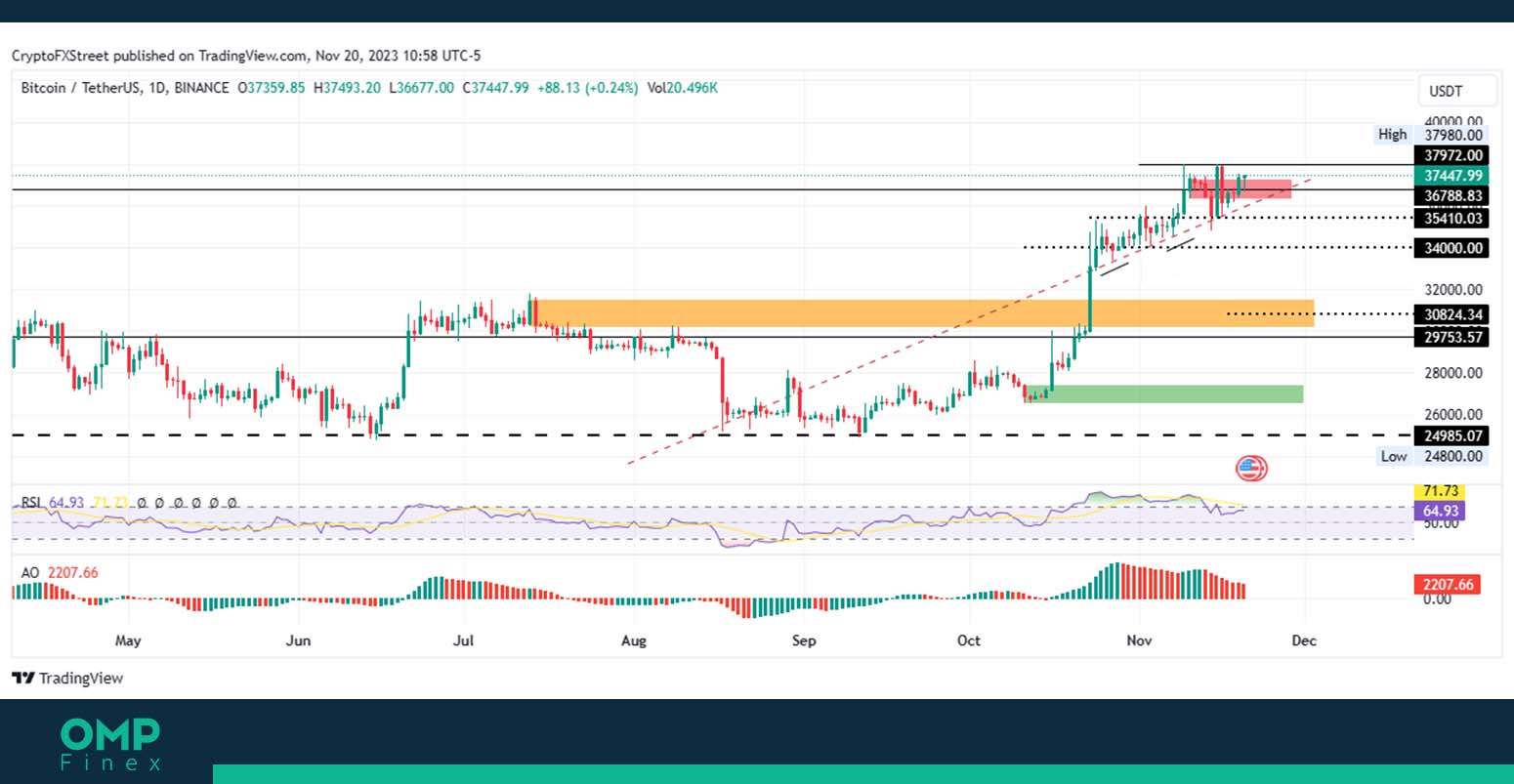
Task: Click the Dec label on time axis
Action: (x=1304, y=640)
